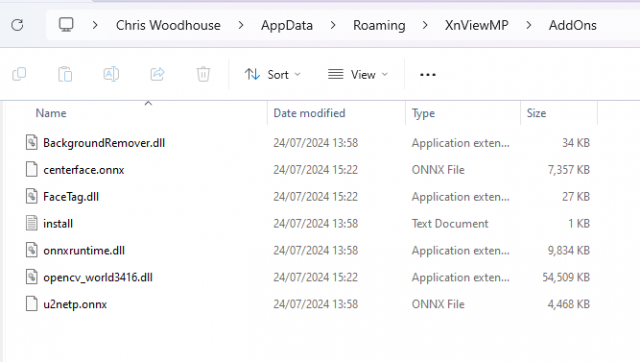Go to Roaming folder in breadcrumb
This screenshot has width=640, height=362.
(x=379, y=25)
